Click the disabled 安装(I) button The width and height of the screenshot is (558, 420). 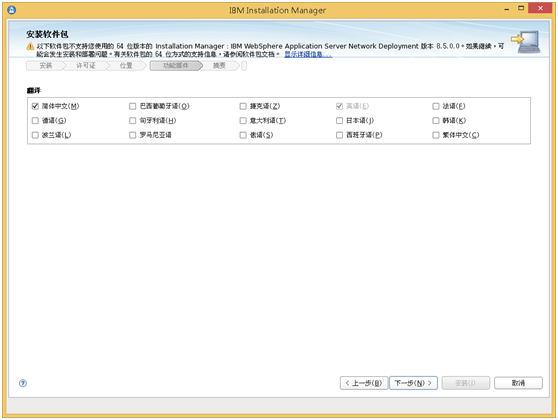[465, 383]
